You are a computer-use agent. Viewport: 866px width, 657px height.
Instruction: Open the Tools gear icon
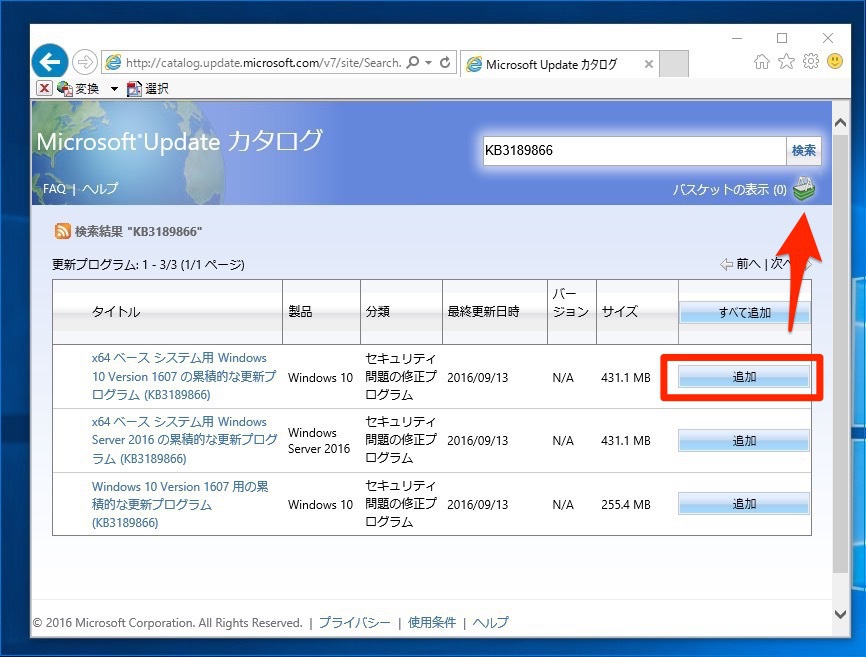[811, 62]
